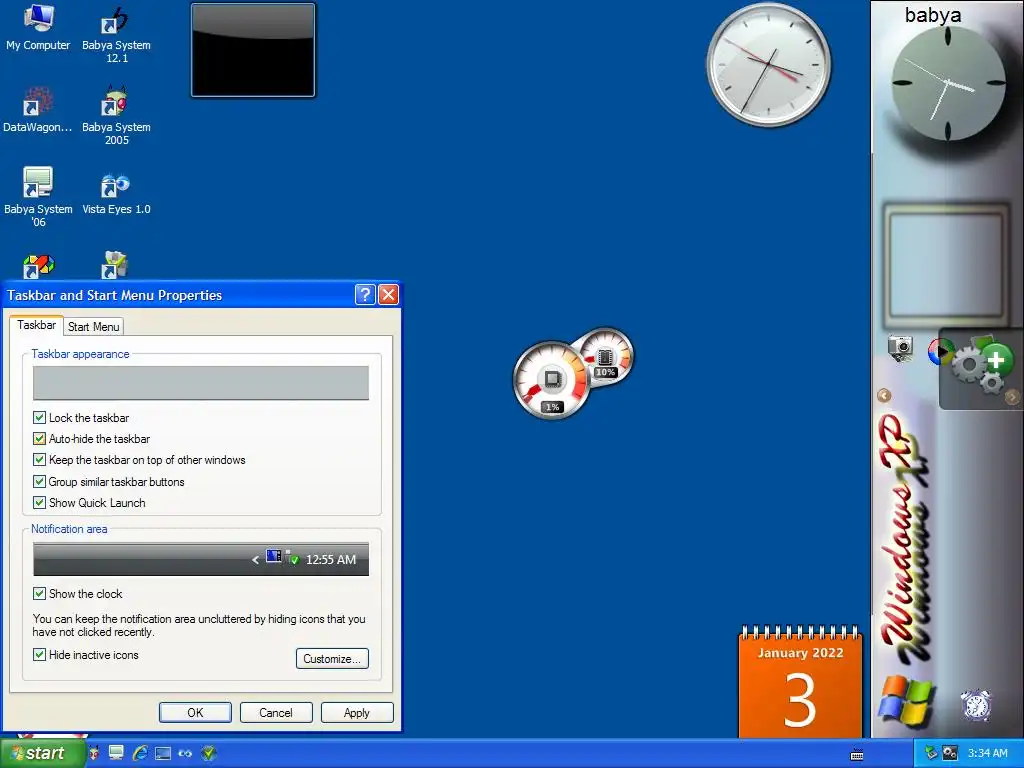This screenshot has height=768, width=1024.
Task: Click the gears icon in system tray
Action: tap(950, 753)
